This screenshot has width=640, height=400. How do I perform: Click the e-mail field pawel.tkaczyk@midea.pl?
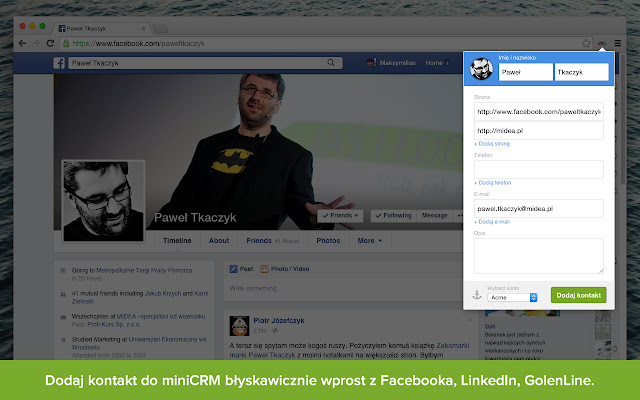pos(539,209)
